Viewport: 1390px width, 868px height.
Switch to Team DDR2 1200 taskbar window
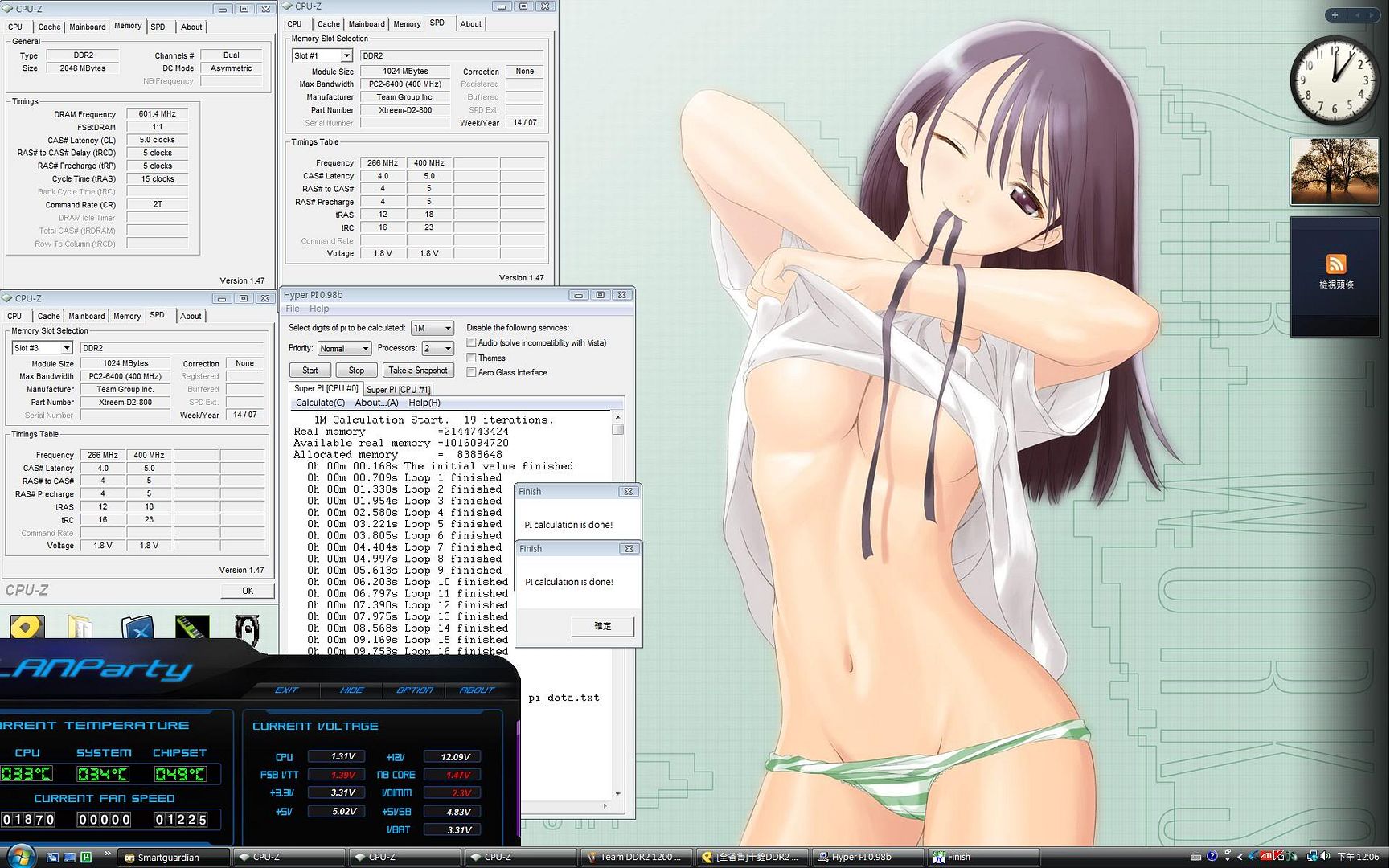(636, 858)
